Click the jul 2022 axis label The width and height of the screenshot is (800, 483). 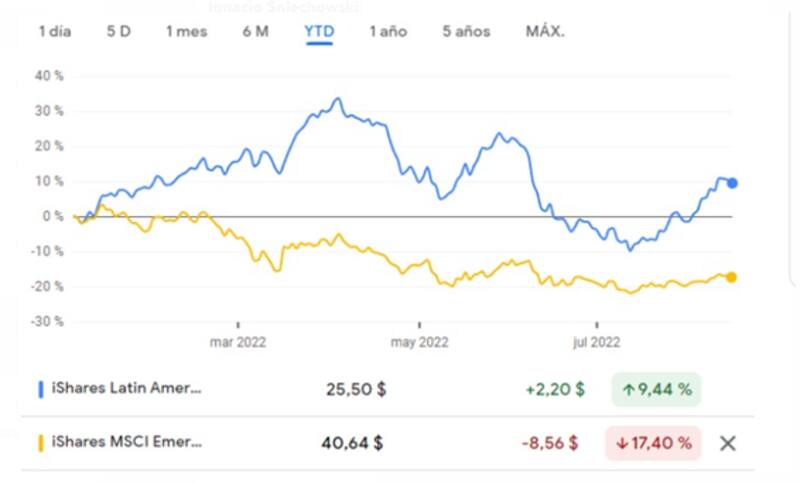pyautogui.click(x=597, y=342)
